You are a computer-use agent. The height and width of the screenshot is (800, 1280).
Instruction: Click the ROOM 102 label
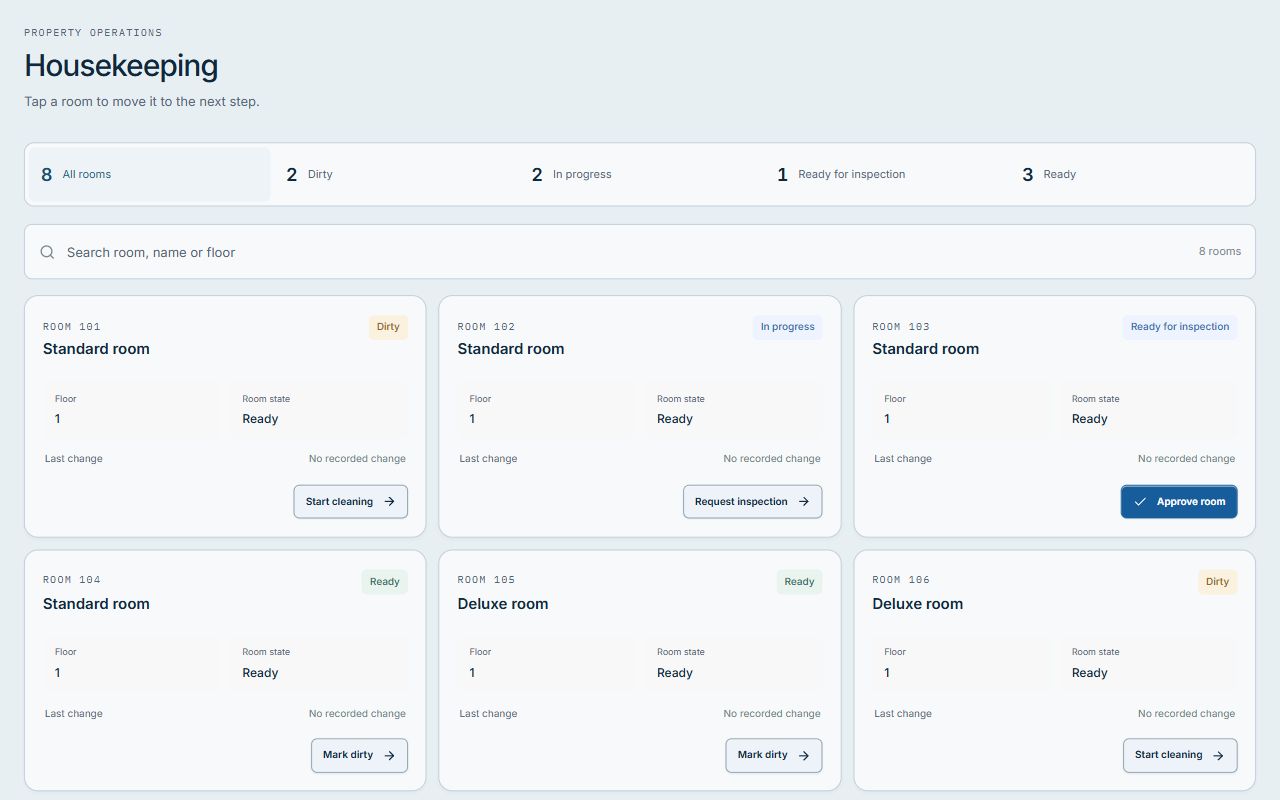[487, 327]
